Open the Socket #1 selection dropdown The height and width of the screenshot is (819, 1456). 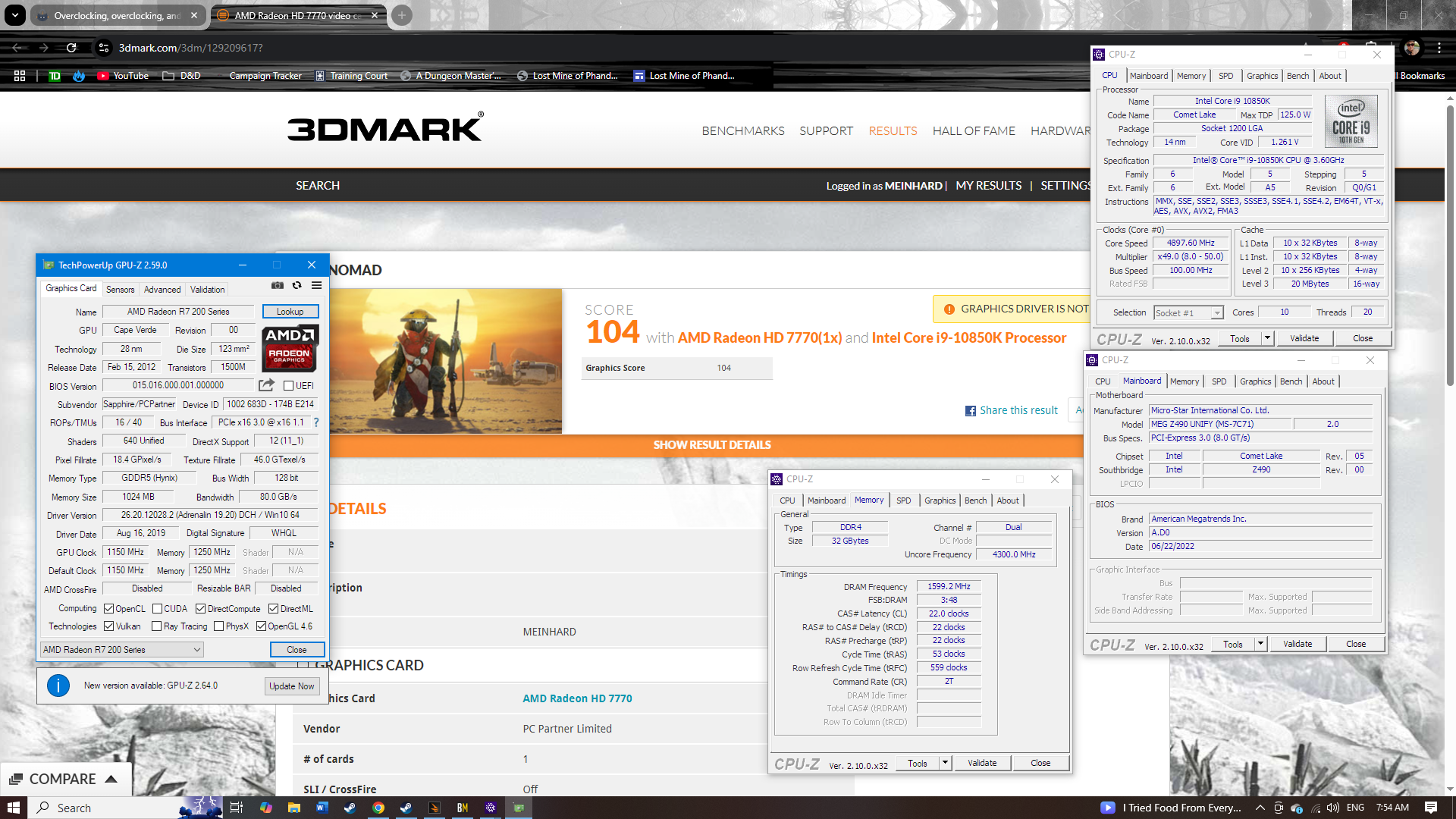click(1188, 313)
